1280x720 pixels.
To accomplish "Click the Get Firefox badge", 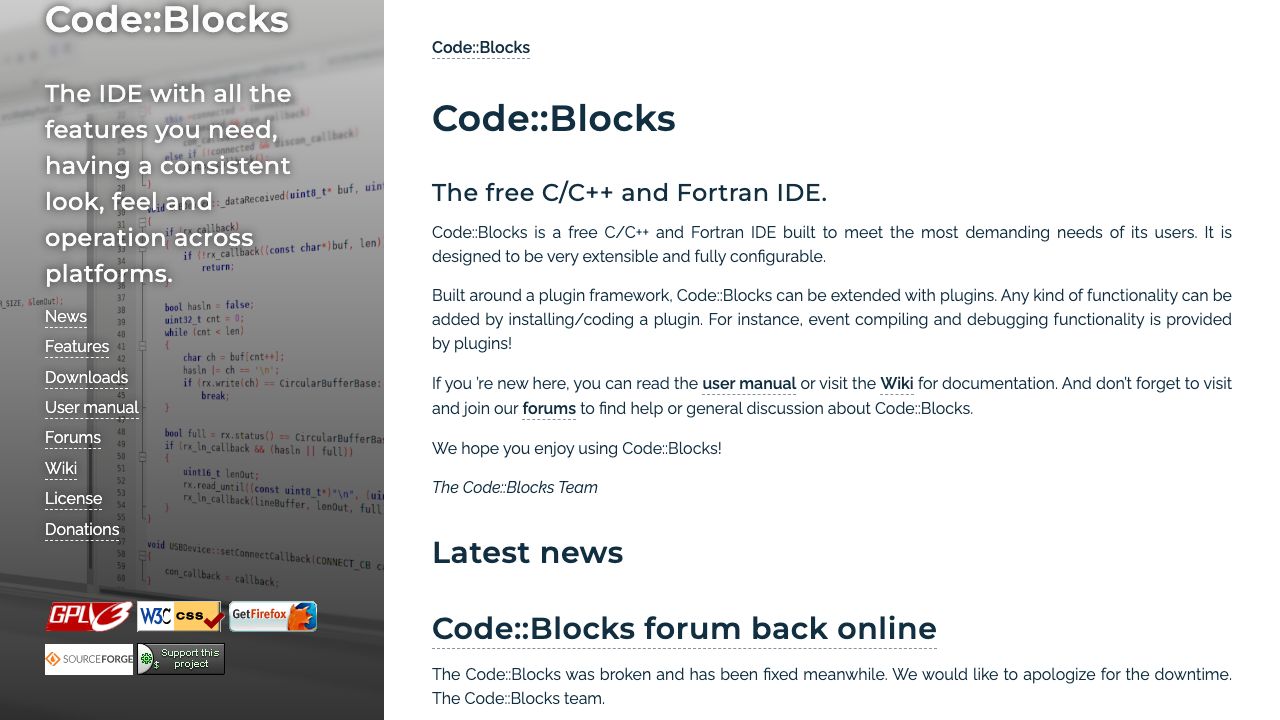I will pos(273,616).
